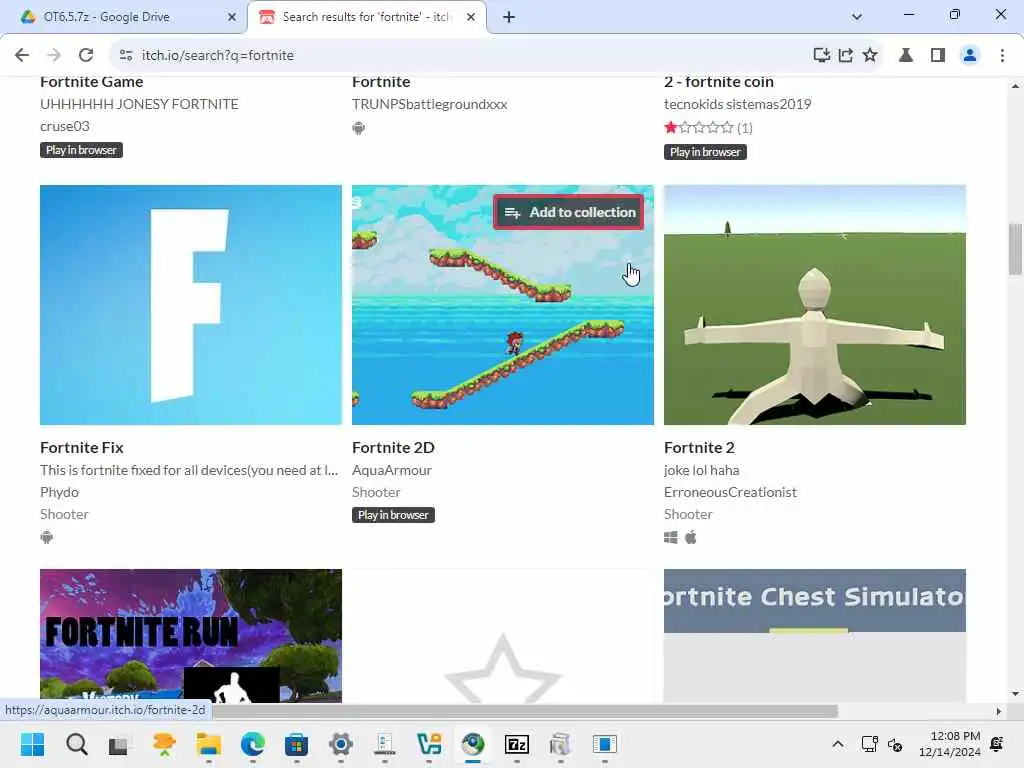Click Android icon under TRUNPSbattlegroundxxx
1024x768 pixels.
click(x=359, y=128)
